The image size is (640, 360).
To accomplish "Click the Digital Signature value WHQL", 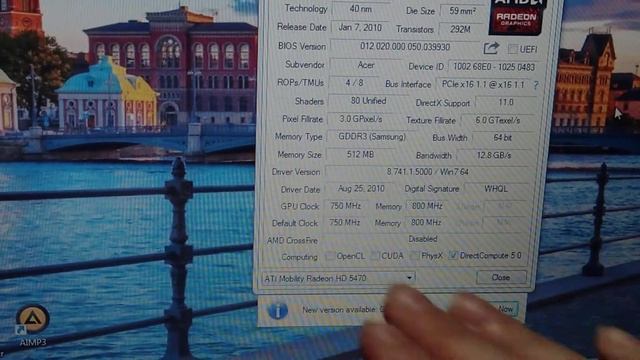I will pos(496,189).
